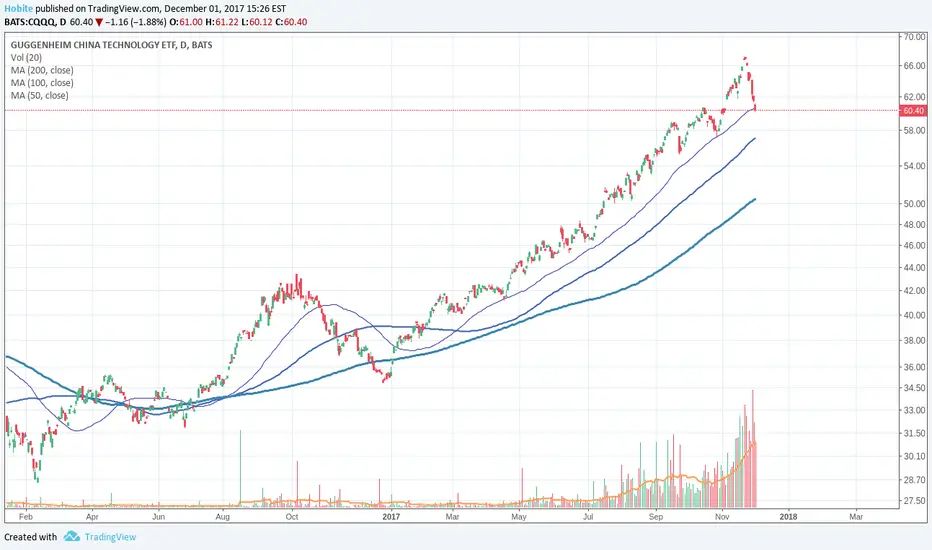
Task: Click the Jul label on time axis
Action: point(588,517)
